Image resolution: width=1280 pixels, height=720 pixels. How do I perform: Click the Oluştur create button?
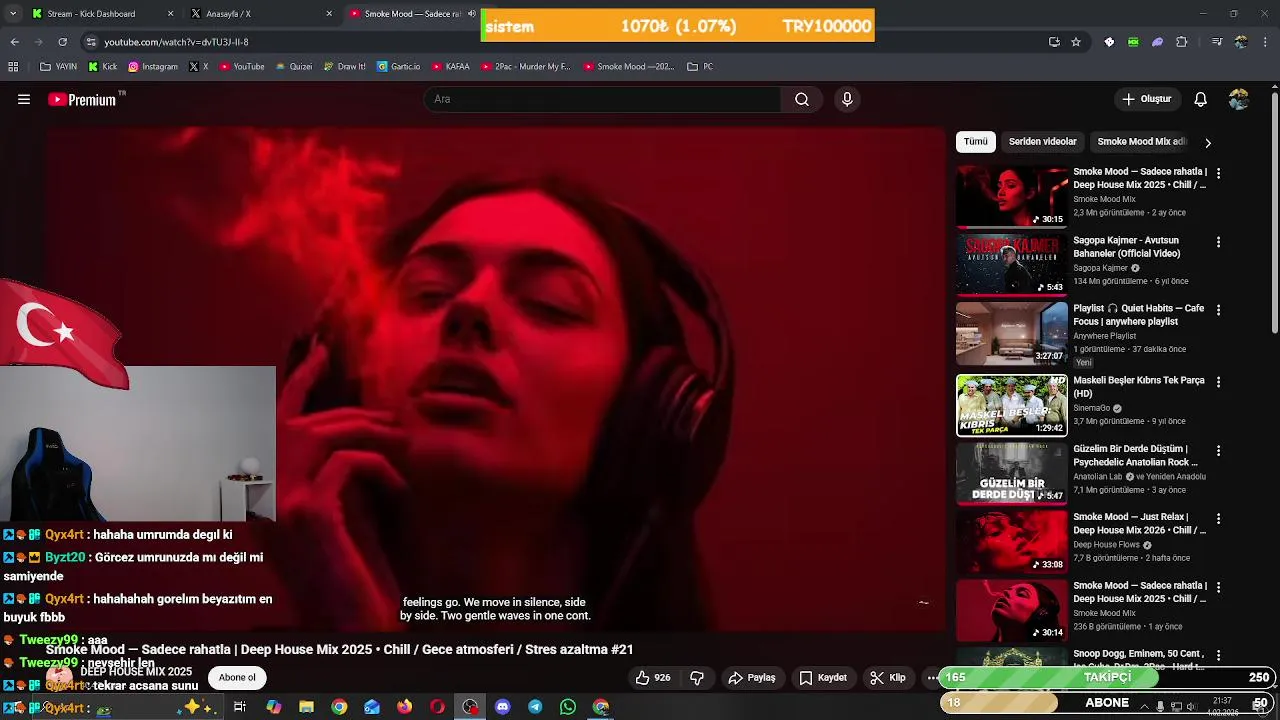click(x=1146, y=99)
